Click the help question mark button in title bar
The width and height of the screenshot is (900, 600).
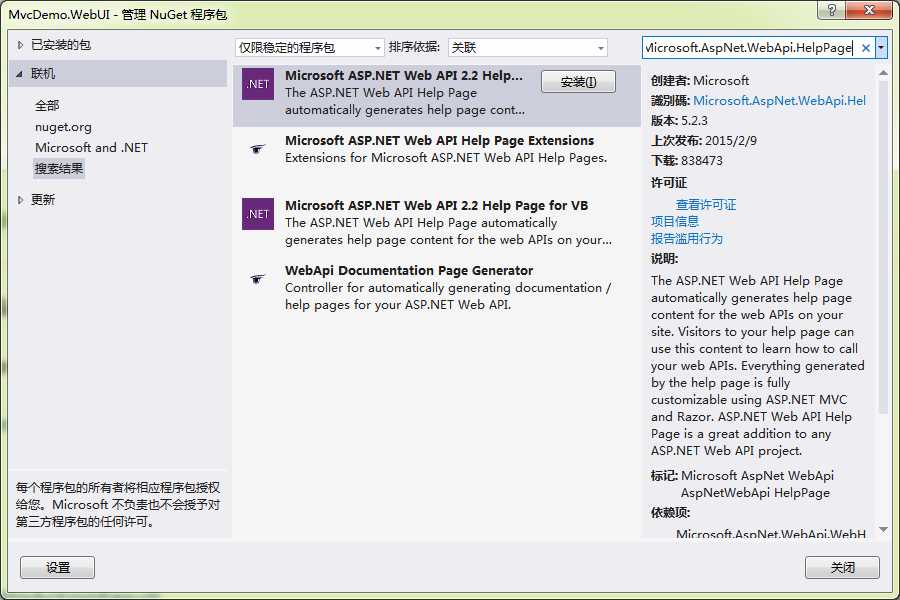point(832,10)
